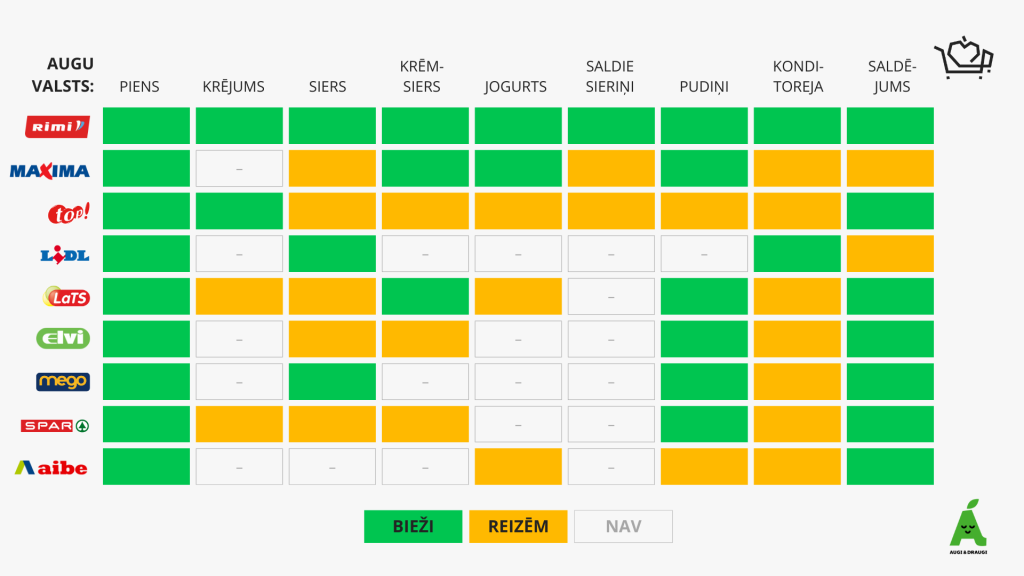This screenshot has width=1024, height=576.
Task: Click the SPAR store logo
Action: coord(55,425)
